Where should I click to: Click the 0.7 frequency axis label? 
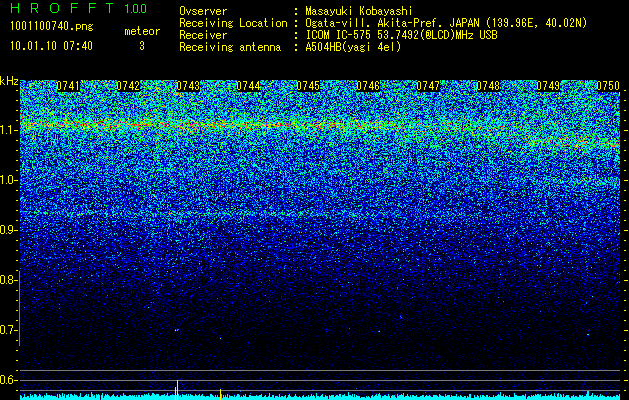pos(7,330)
